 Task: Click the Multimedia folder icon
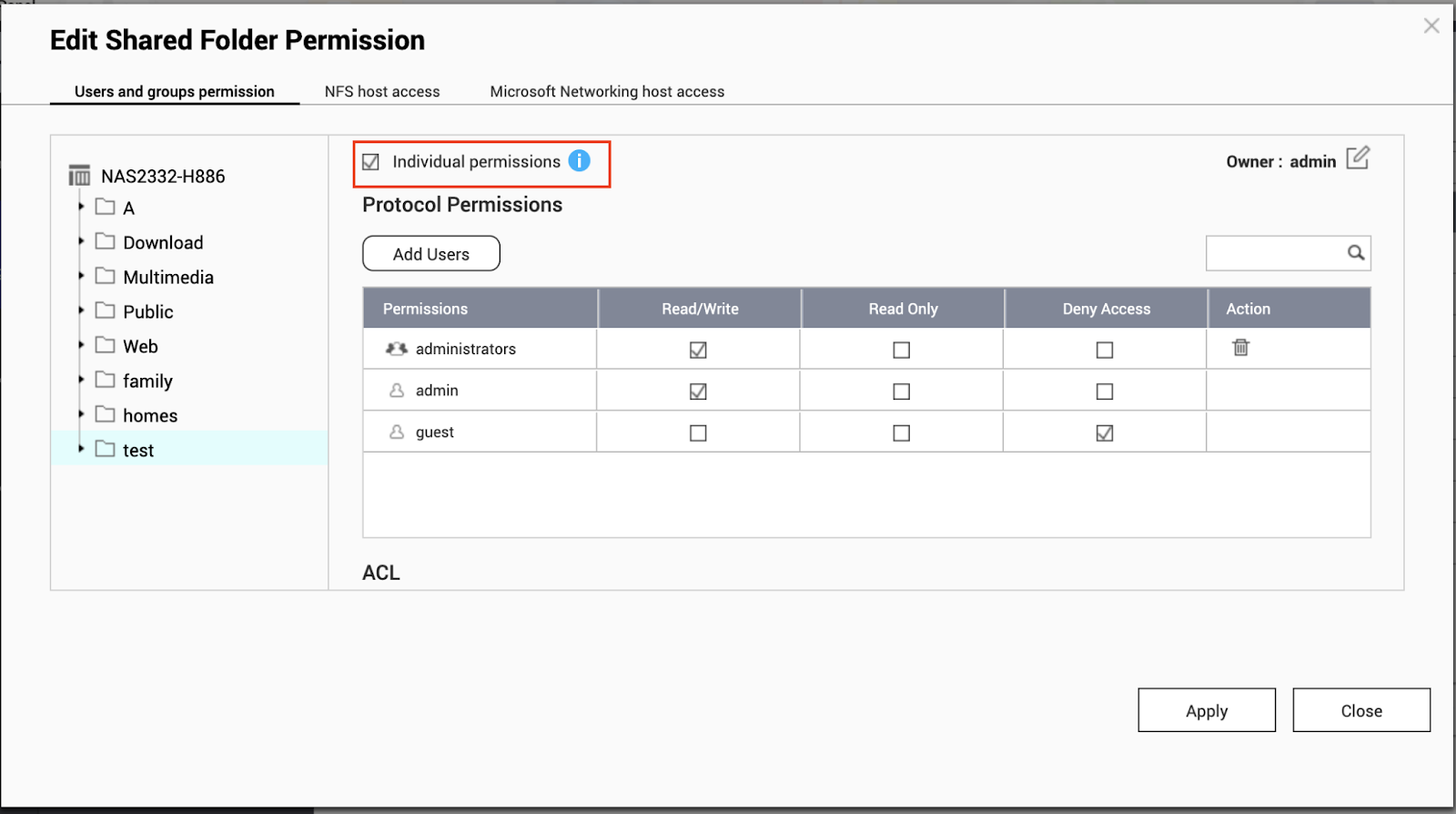[x=106, y=276]
